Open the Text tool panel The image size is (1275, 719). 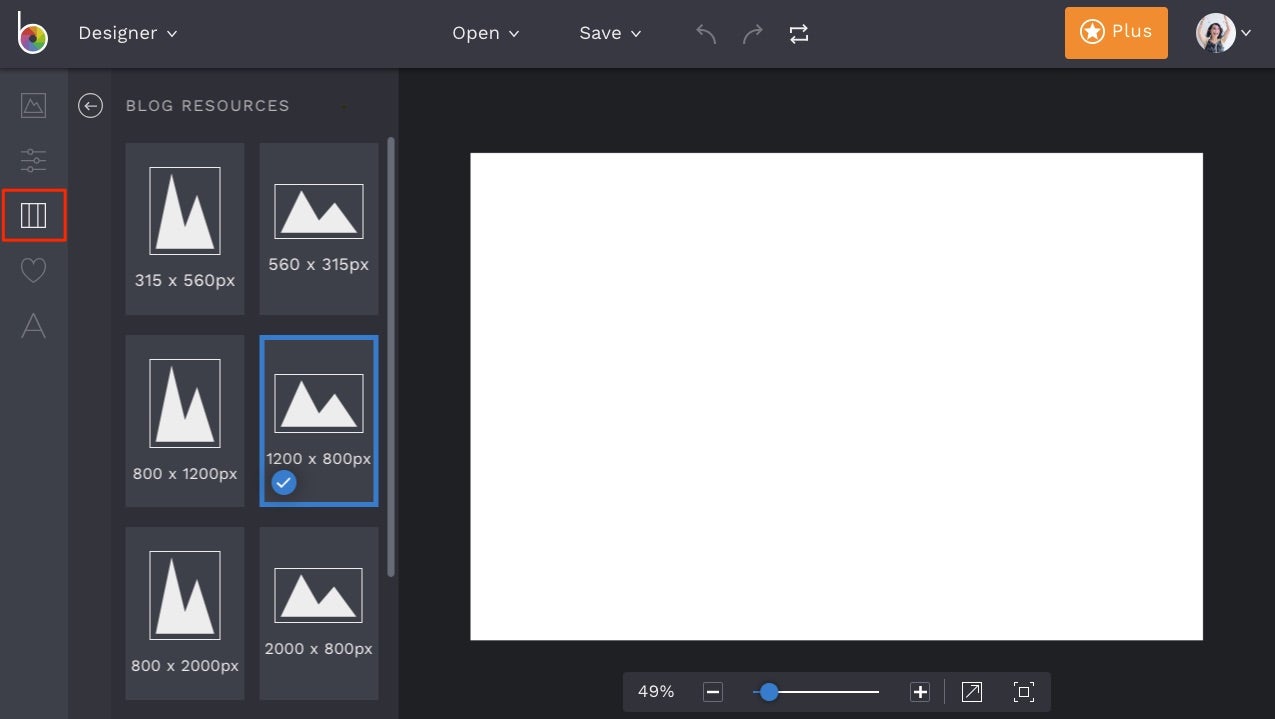(x=33, y=326)
